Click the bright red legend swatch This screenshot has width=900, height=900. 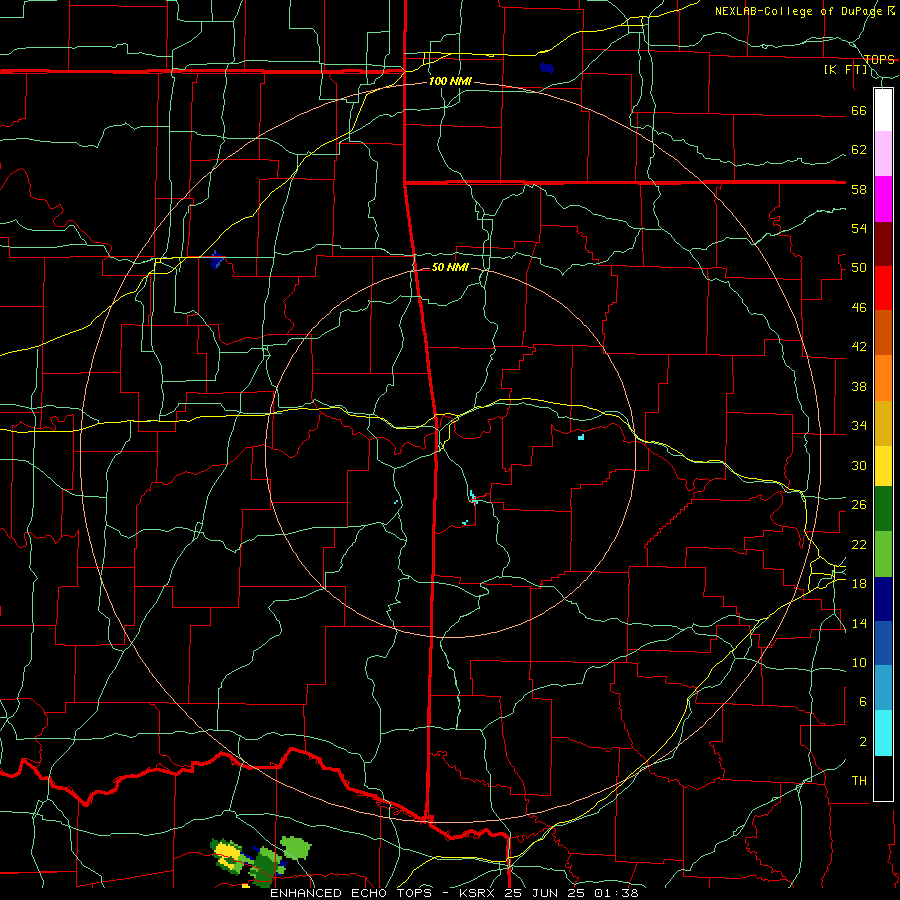coord(883,288)
